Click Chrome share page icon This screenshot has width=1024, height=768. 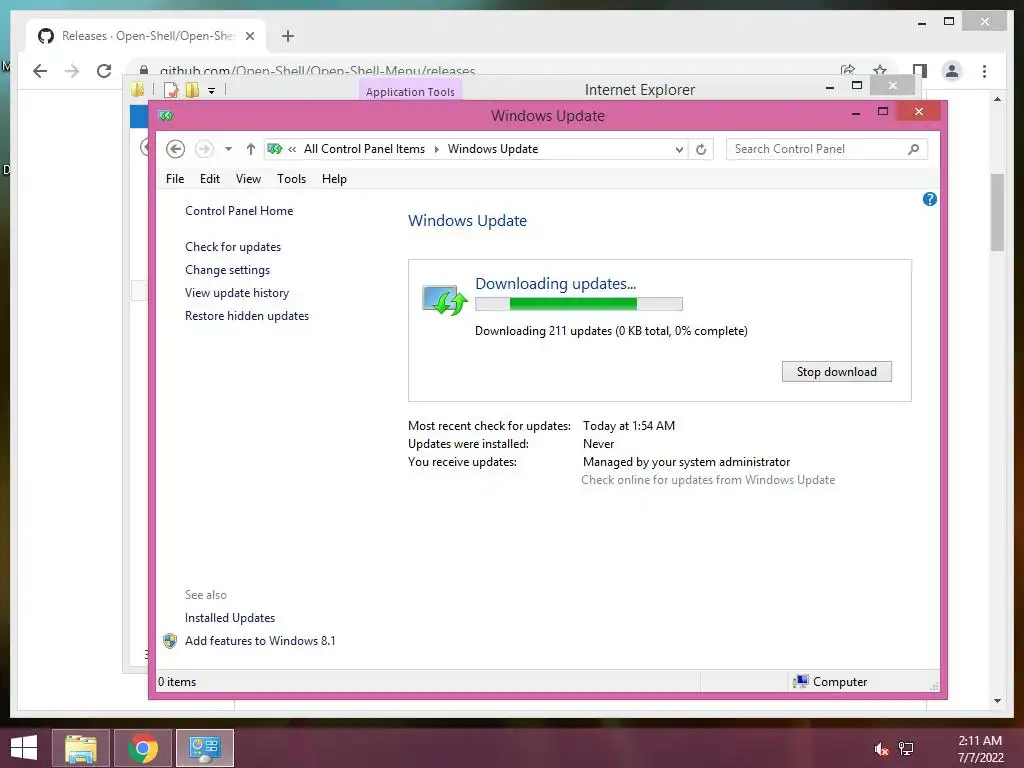[x=848, y=71]
